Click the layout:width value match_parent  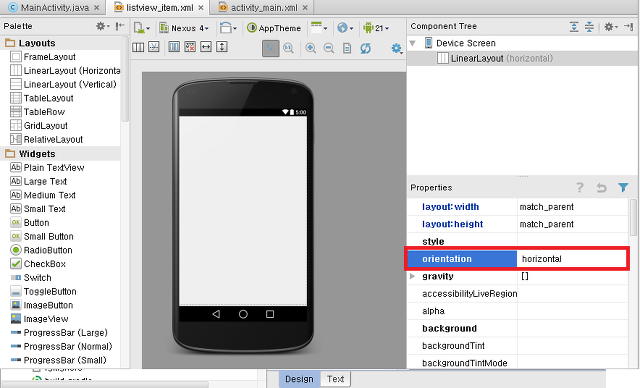(573, 207)
